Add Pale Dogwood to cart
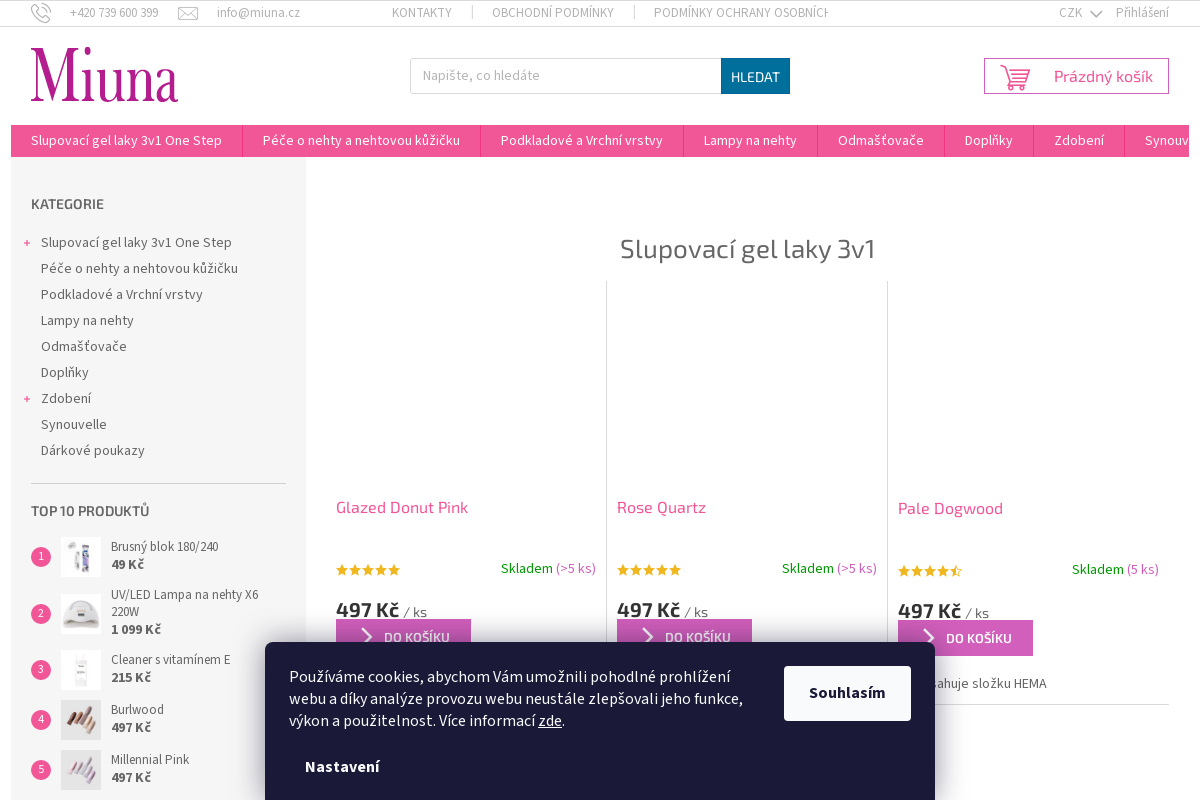 click(x=965, y=638)
